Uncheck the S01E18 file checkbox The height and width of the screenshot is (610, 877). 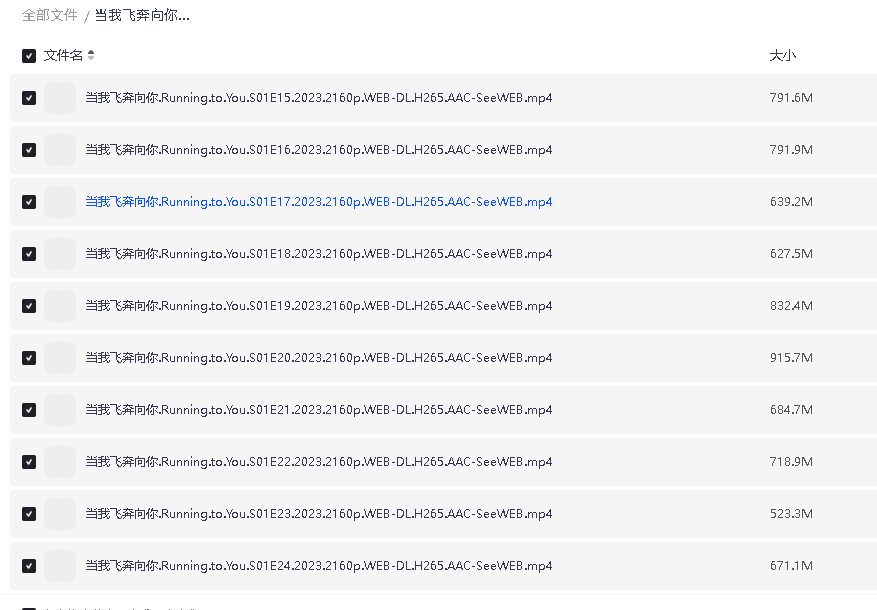(x=29, y=254)
